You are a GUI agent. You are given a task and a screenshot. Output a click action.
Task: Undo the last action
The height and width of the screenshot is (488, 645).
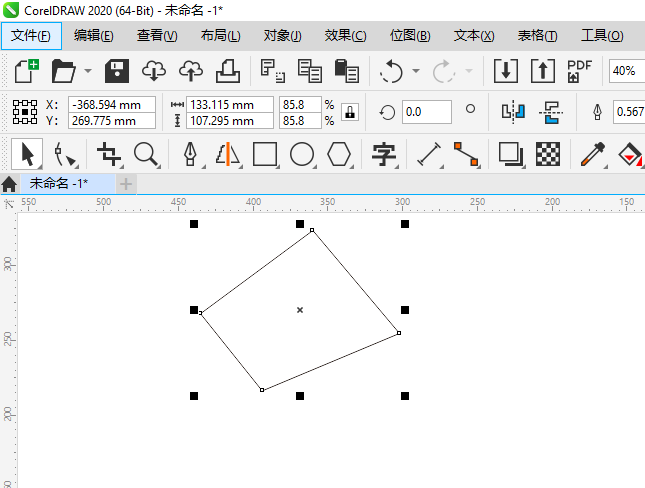tap(391, 71)
